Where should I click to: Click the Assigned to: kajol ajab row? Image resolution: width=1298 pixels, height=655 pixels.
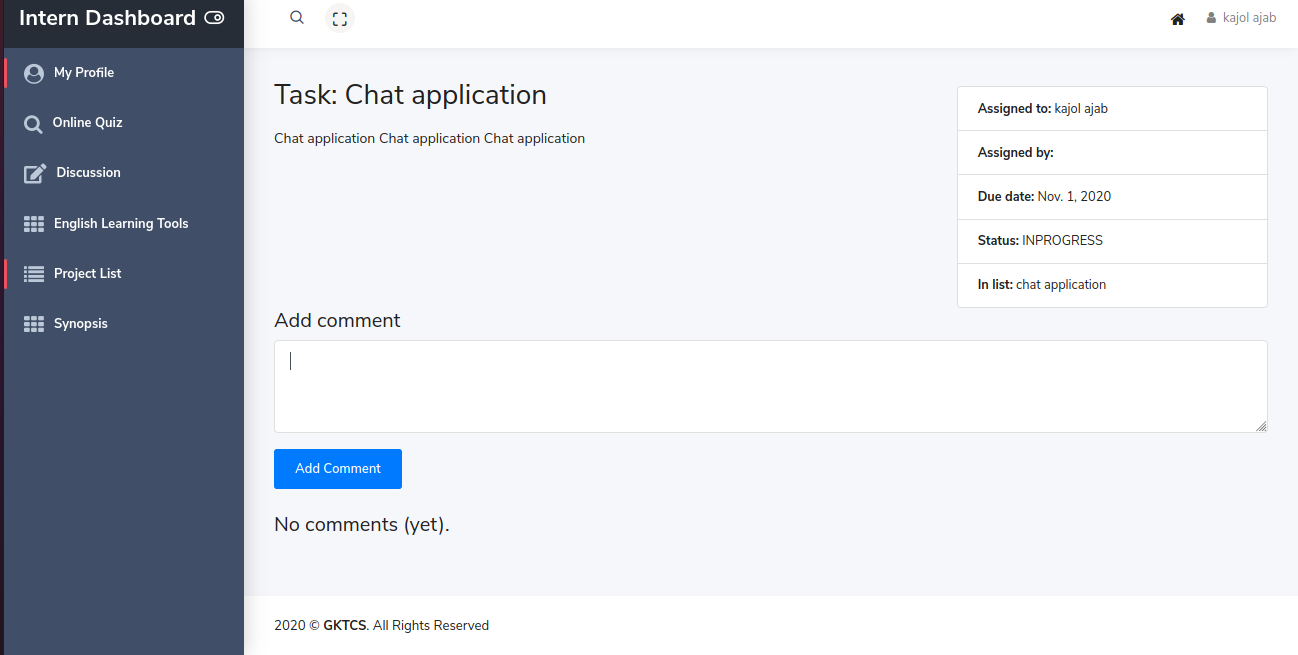pyautogui.click(x=1112, y=108)
